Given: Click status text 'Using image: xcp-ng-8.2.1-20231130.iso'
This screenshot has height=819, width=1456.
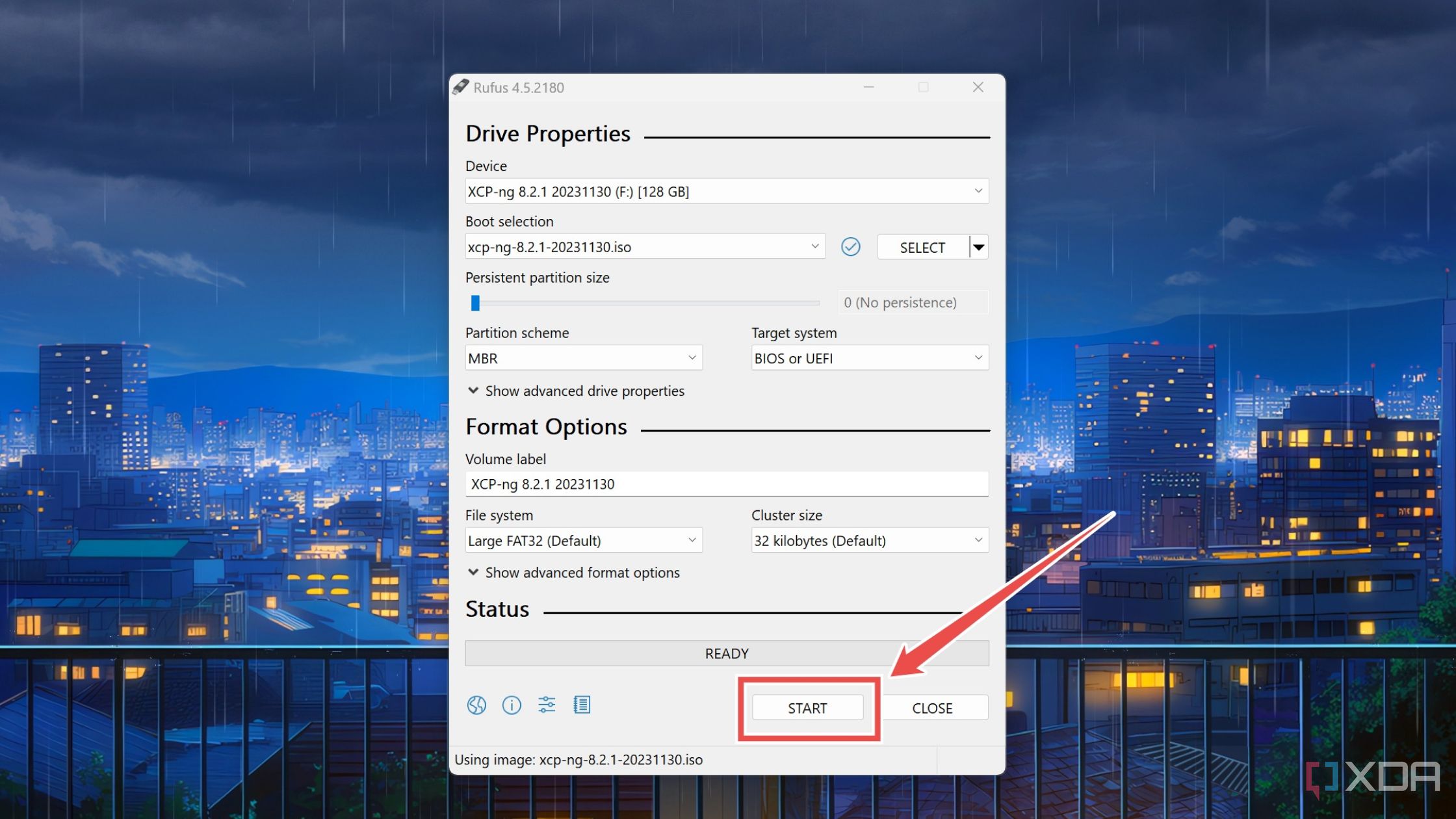Looking at the screenshot, I should point(578,760).
